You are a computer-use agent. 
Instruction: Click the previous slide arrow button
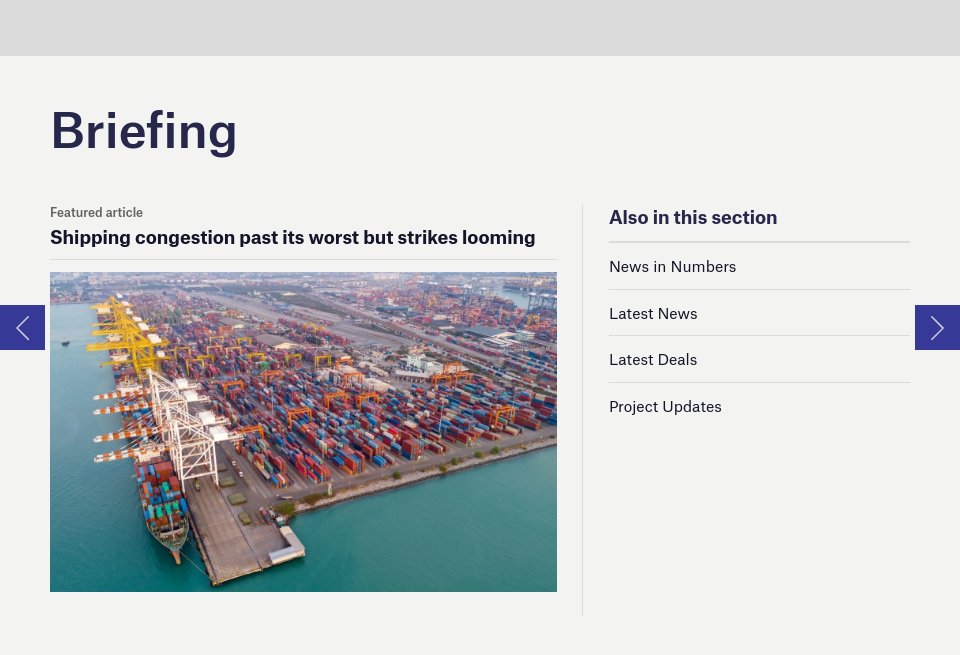pyautogui.click(x=22, y=327)
